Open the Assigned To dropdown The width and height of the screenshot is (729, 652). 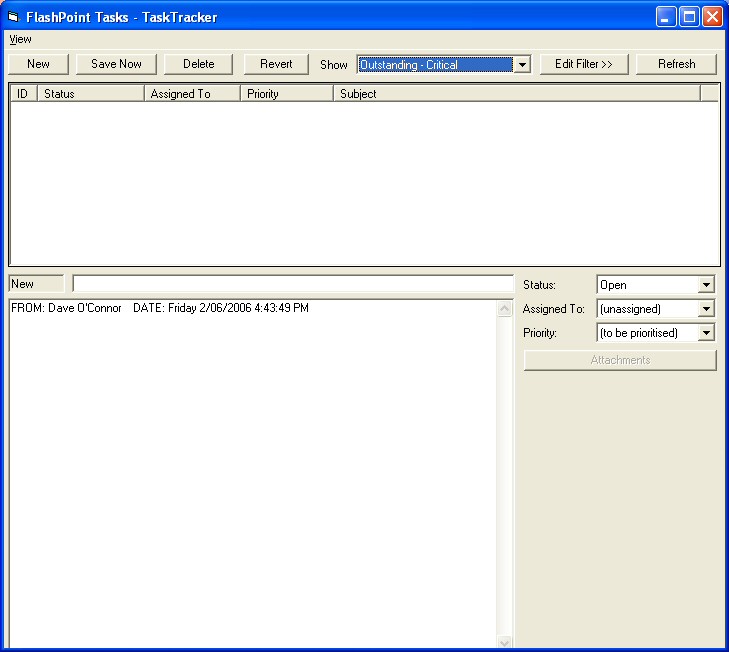(x=656, y=309)
